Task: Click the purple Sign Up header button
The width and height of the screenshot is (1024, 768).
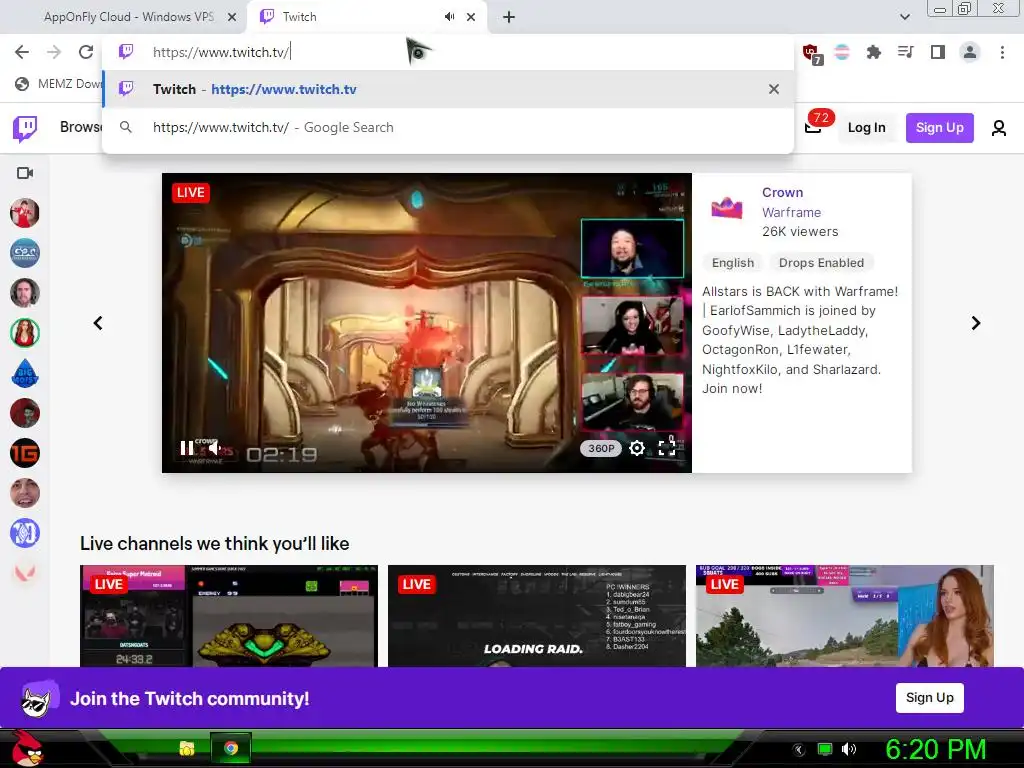Action: click(939, 128)
